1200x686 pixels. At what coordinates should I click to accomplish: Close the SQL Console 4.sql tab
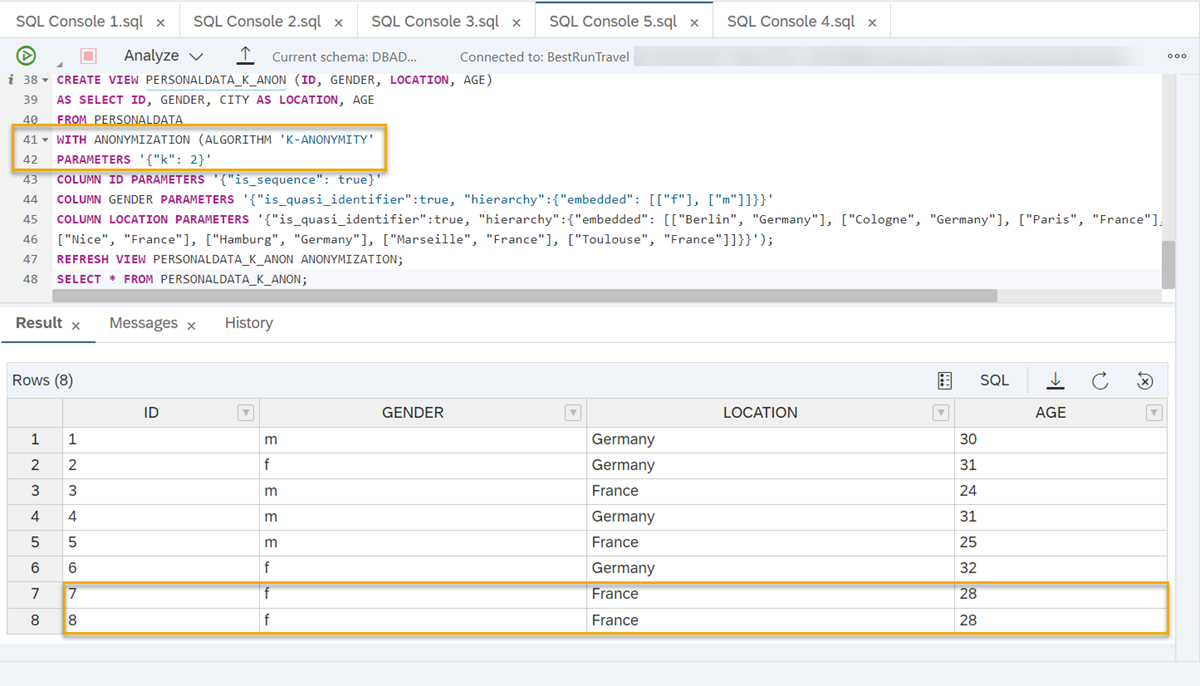873,22
